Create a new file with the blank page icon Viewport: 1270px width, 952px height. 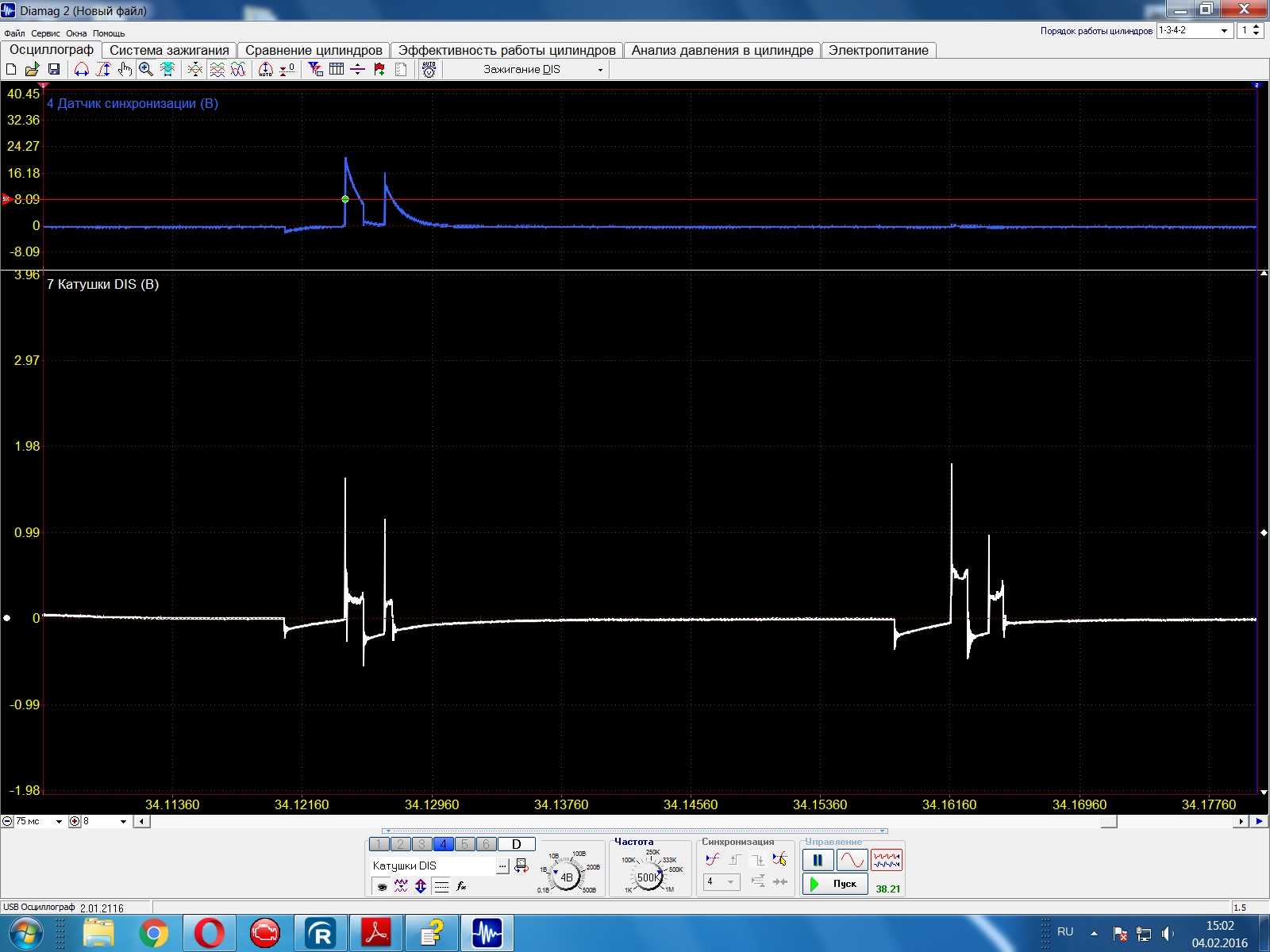pyautogui.click(x=11, y=70)
